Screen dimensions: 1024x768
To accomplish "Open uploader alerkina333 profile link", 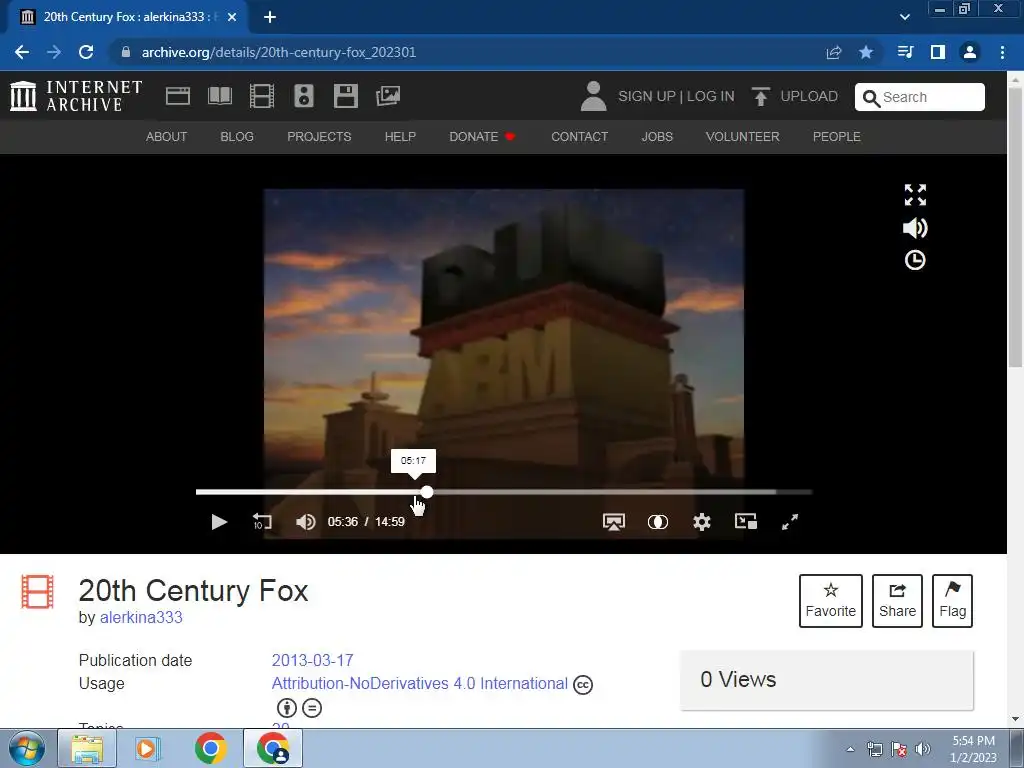I will tap(141, 617).
